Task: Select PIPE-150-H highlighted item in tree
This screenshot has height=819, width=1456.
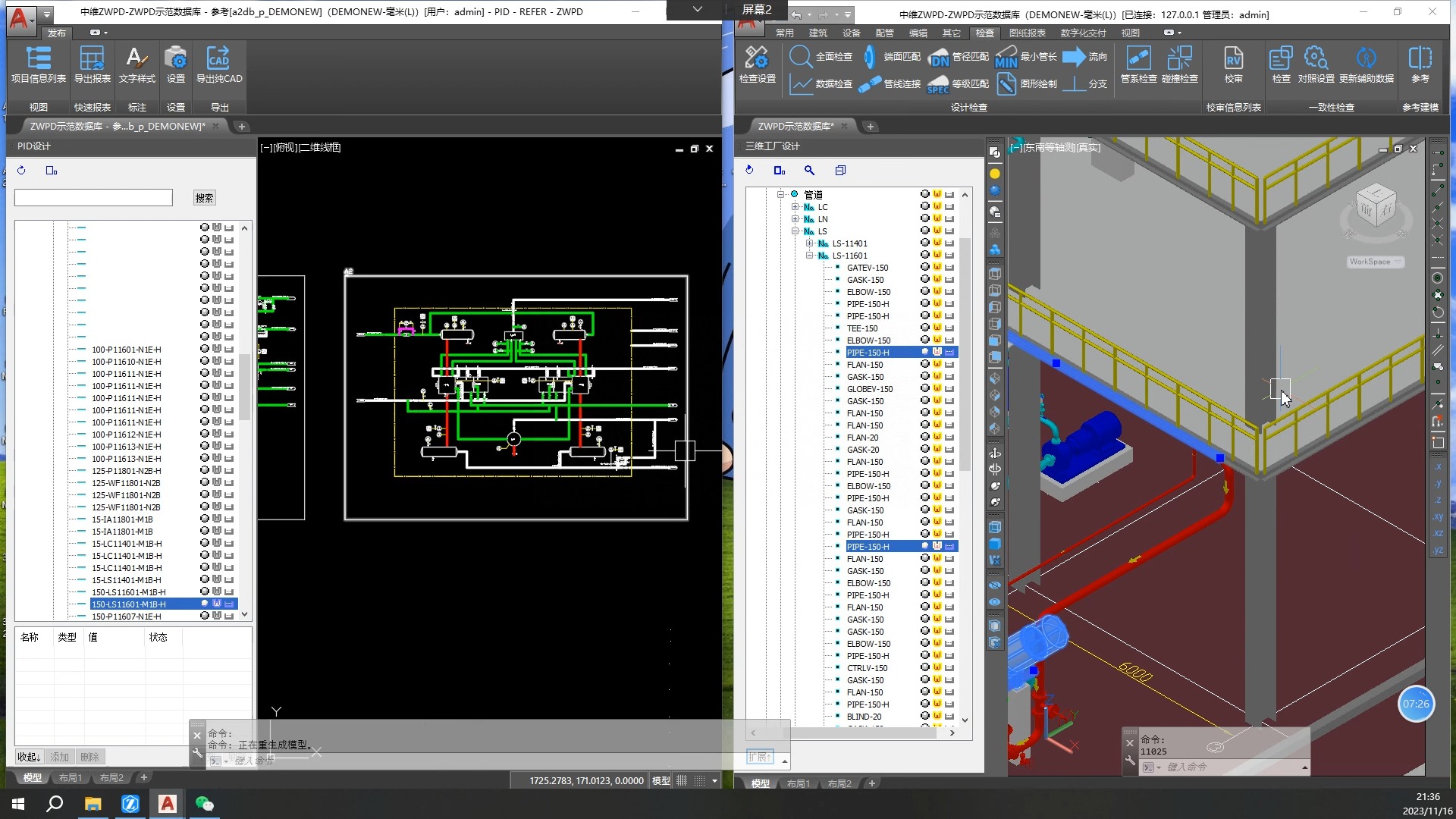Action: tap(867, 352)
